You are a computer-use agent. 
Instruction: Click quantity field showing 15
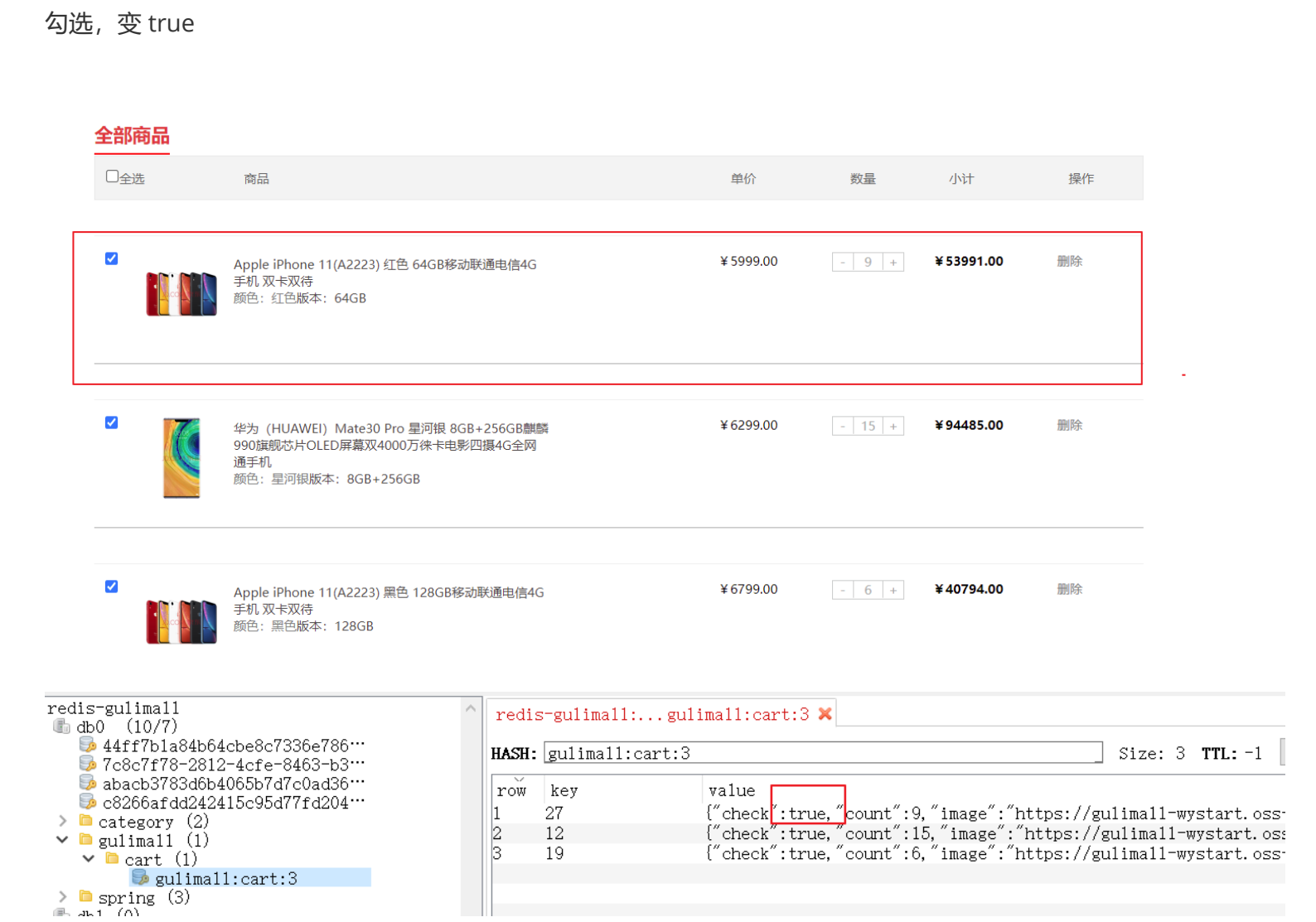(868, 426)
